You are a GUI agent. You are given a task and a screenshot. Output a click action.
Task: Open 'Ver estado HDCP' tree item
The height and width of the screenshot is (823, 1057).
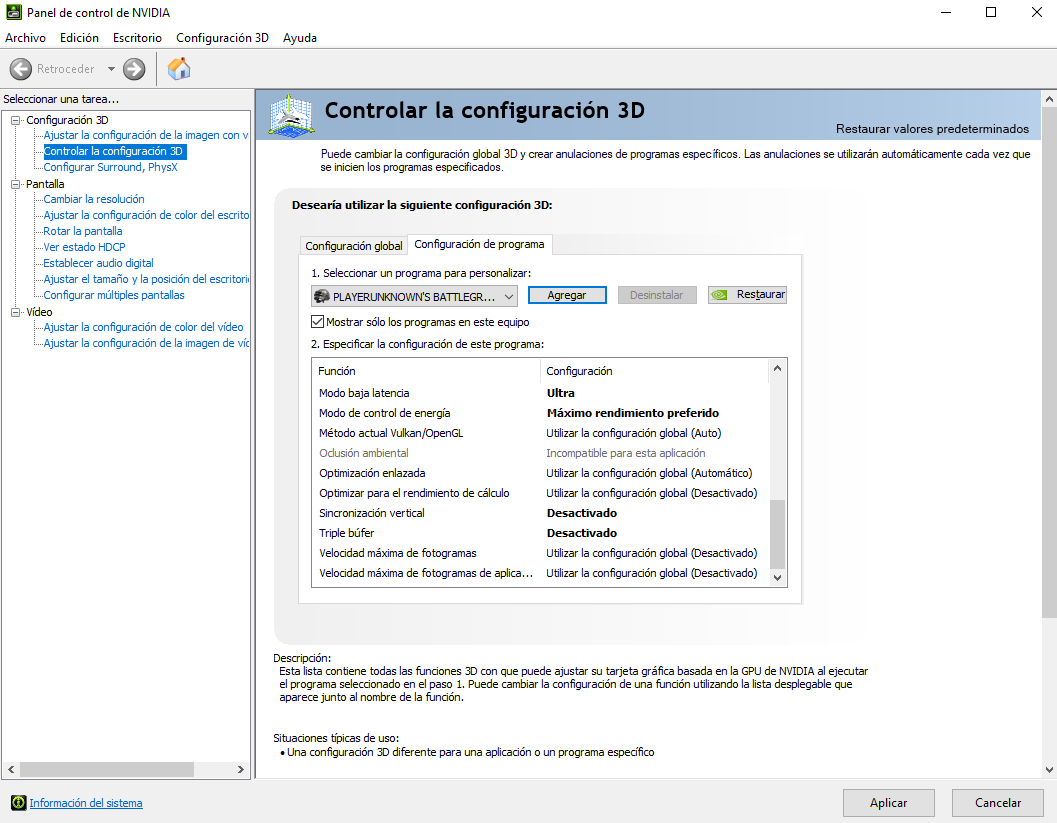(x=84, y=247)
